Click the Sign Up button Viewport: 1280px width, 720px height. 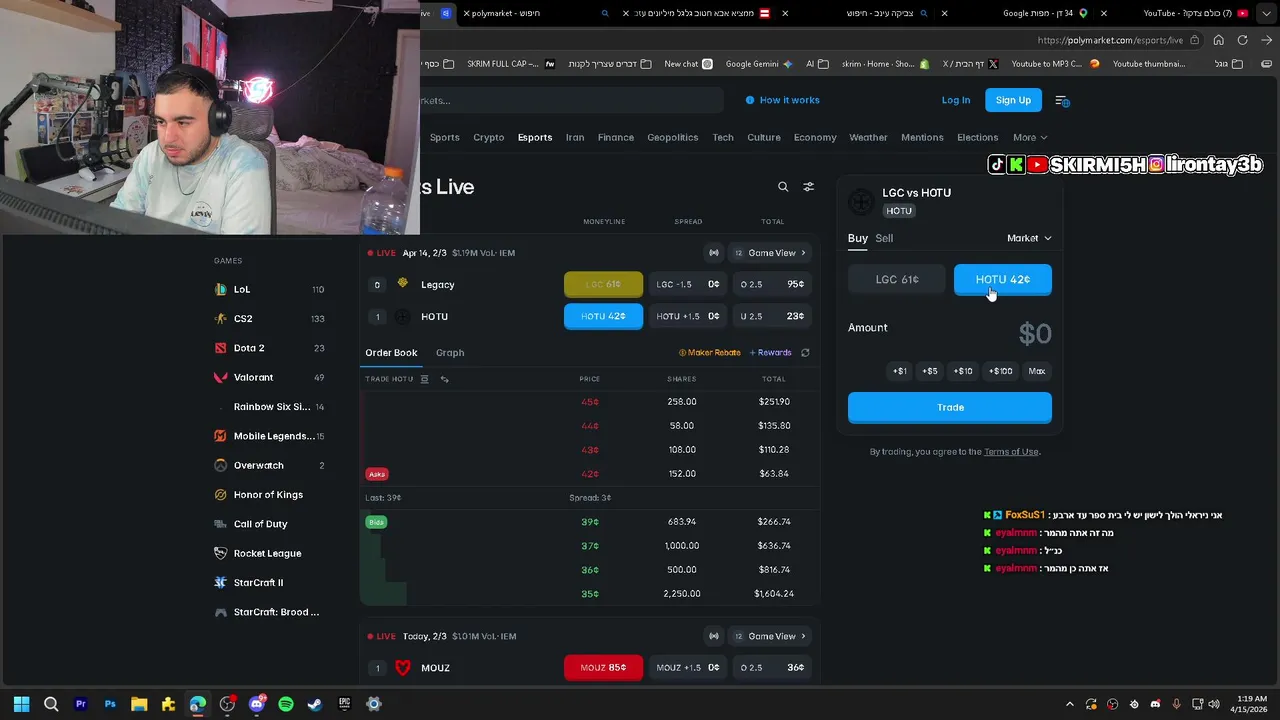click(1013, 100)
